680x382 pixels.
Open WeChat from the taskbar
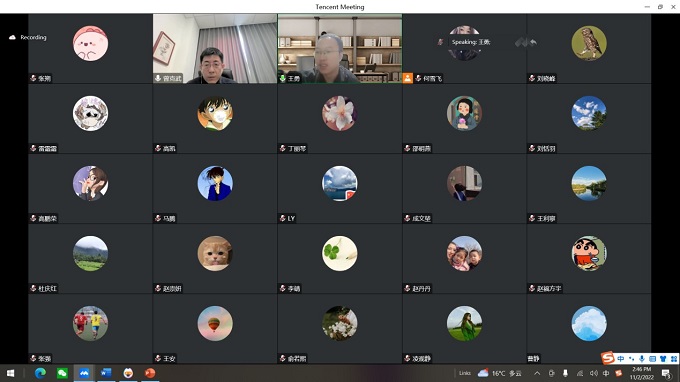coord(62,373)
